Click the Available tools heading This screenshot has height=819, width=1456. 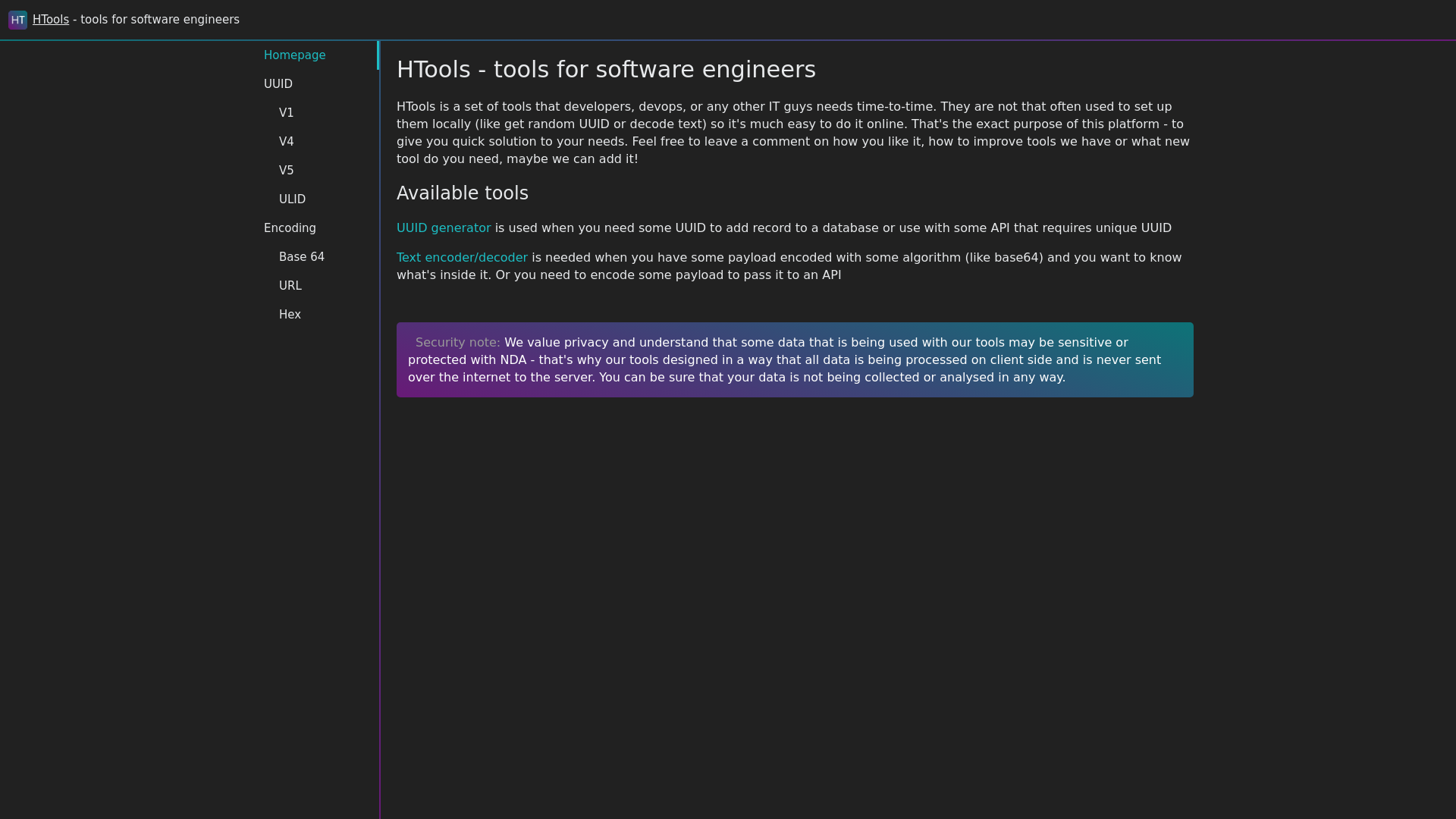point(462,193)
